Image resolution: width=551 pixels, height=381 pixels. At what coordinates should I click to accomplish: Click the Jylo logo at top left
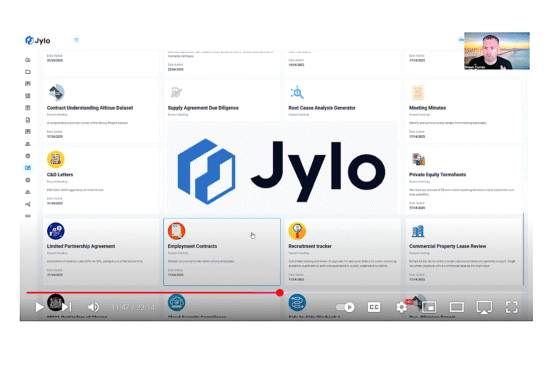click(38, 40)
